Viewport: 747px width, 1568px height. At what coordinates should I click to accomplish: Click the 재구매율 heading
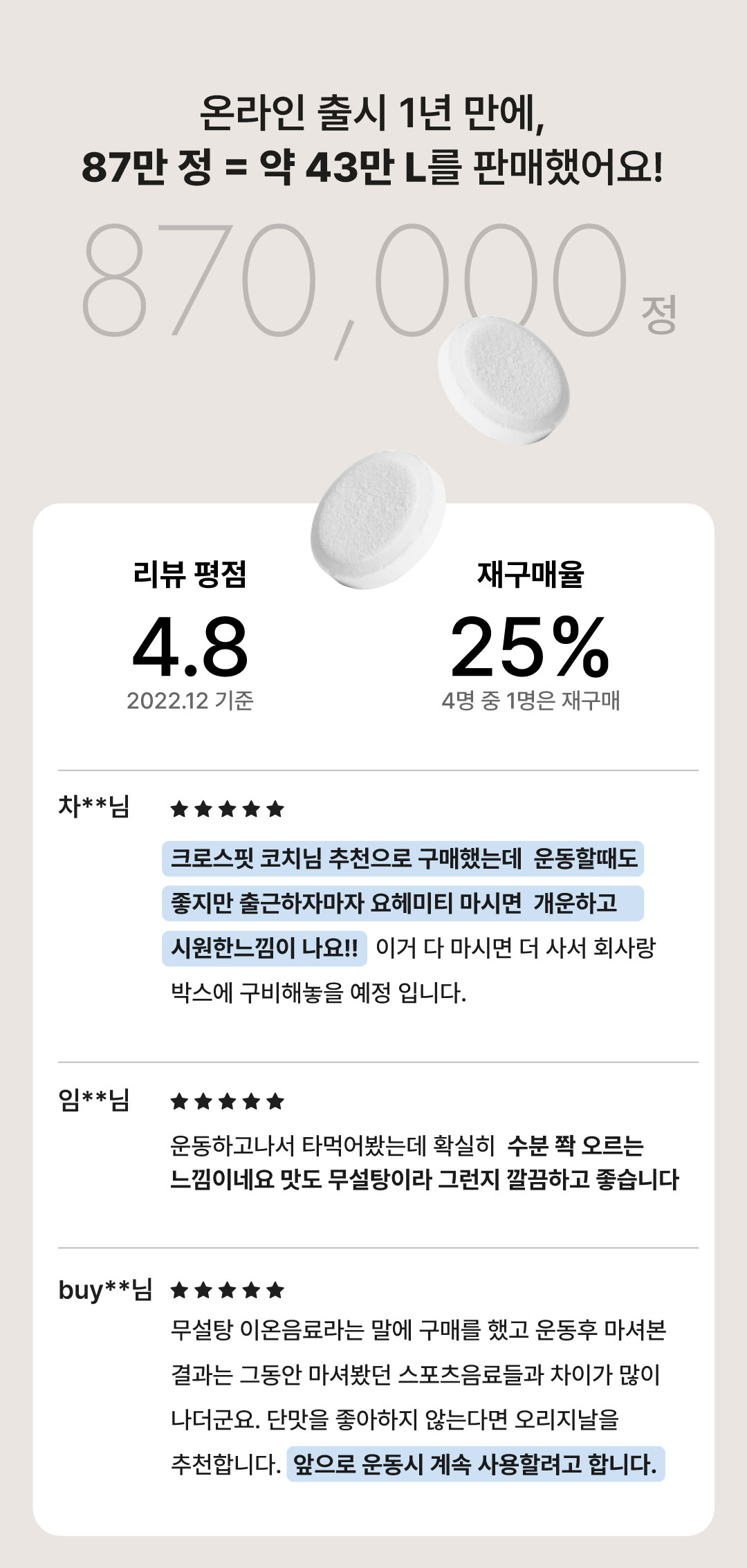531,574
